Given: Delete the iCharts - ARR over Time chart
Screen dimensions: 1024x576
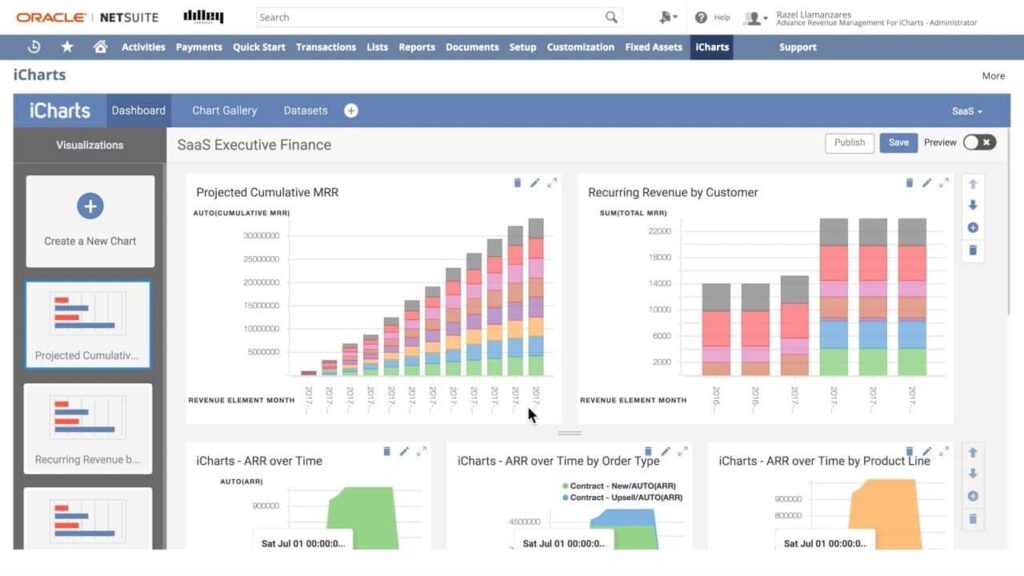Looking at the screenshot, I should [x=387, y=451].
